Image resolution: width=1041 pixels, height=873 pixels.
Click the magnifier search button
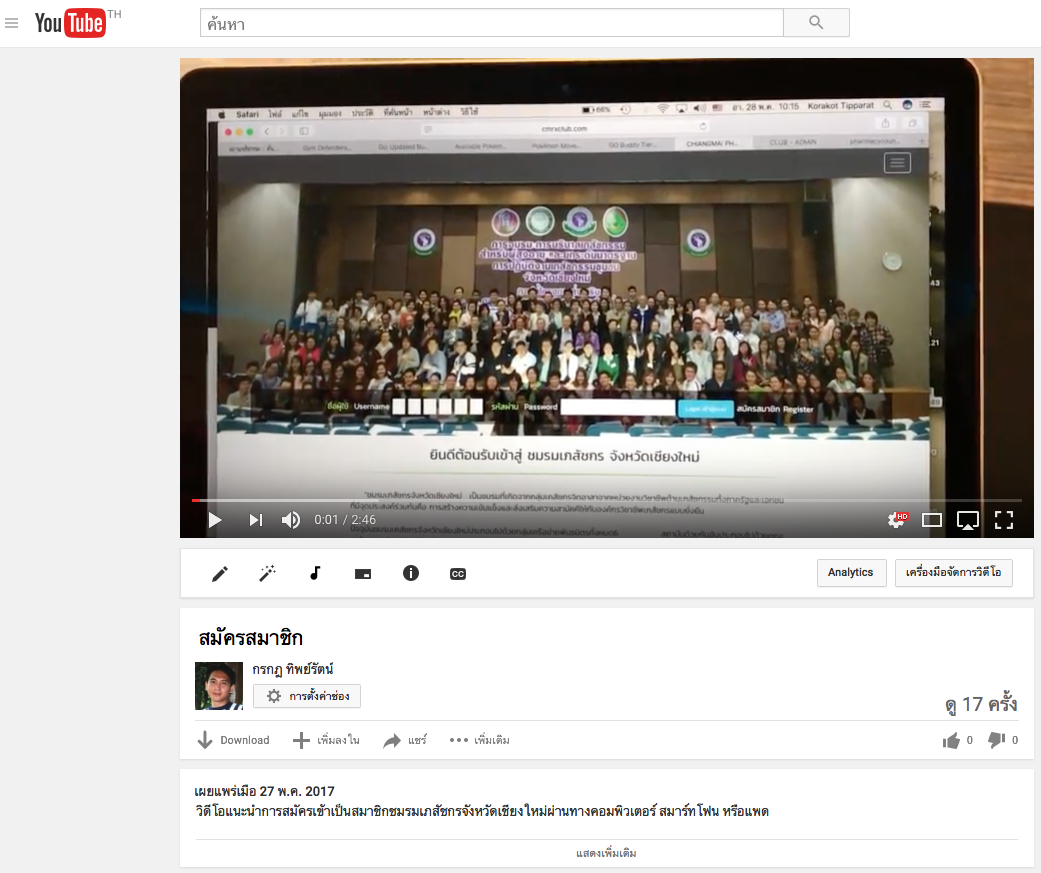pos(816,23)
